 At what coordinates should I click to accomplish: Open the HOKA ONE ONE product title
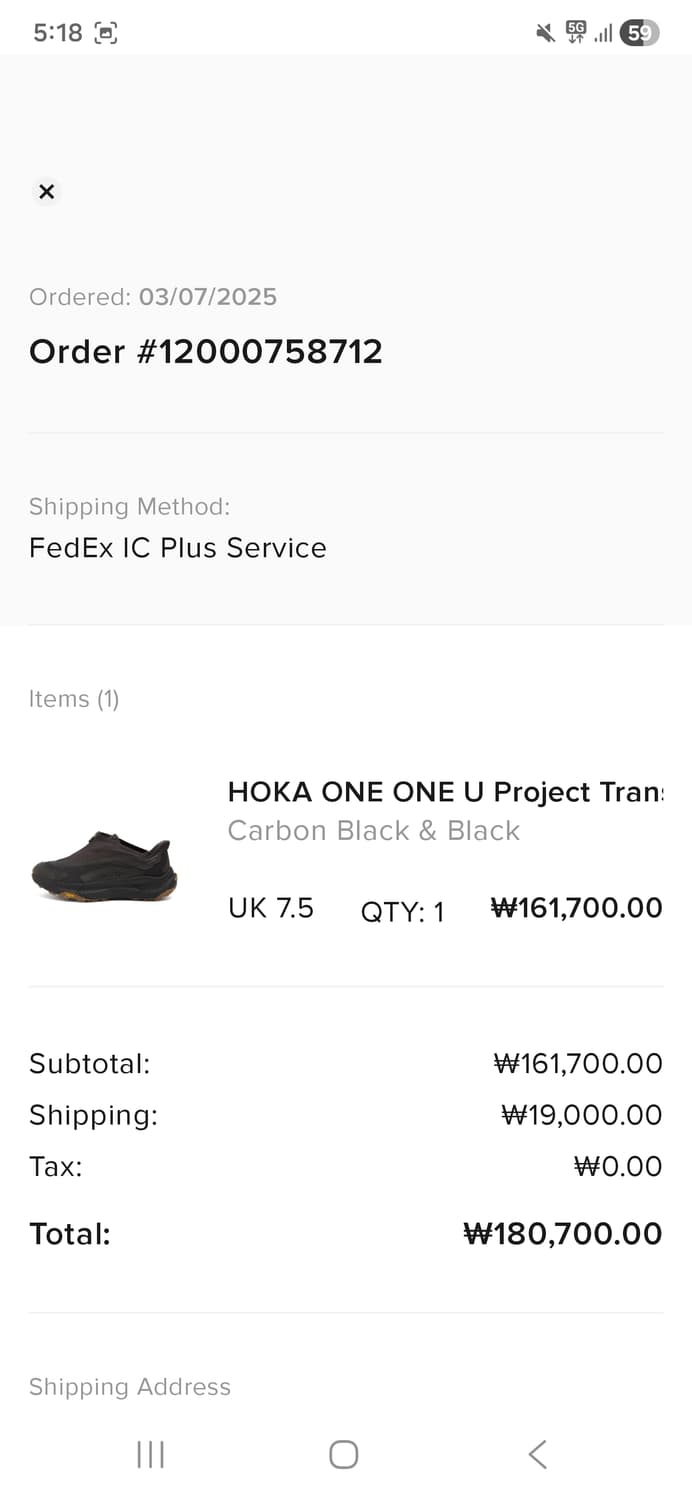pos(445,792)
